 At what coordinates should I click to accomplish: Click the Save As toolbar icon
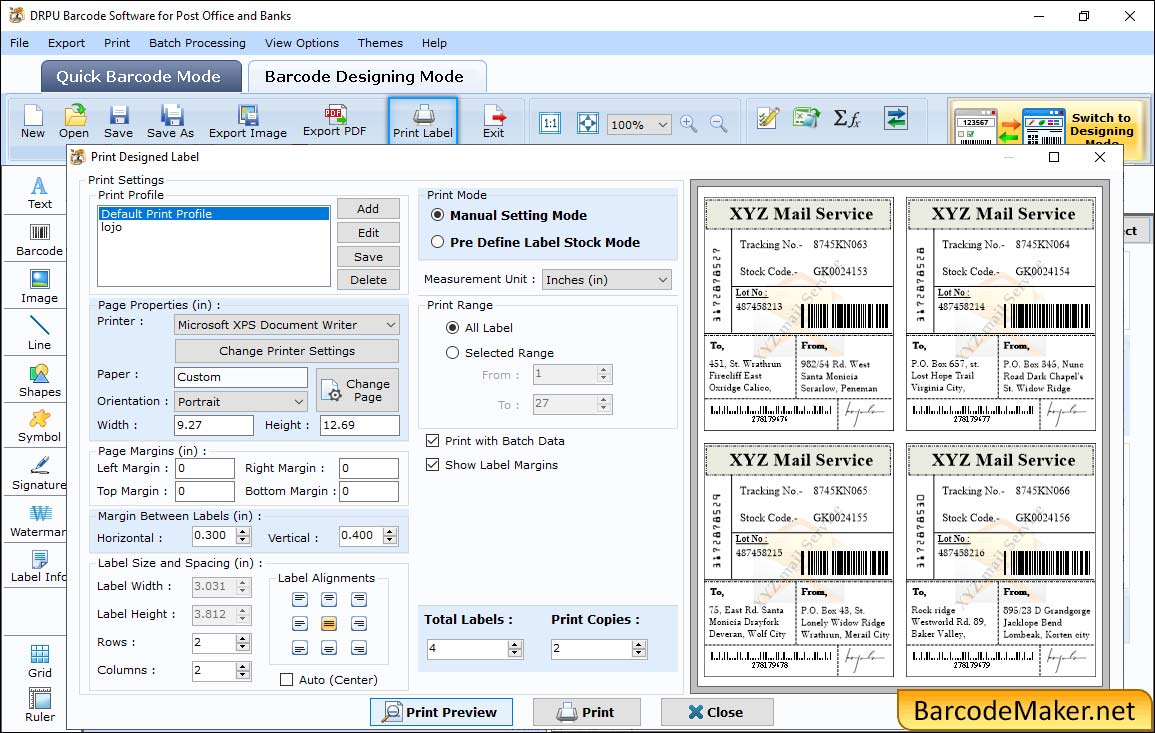(x=170, y=121)
